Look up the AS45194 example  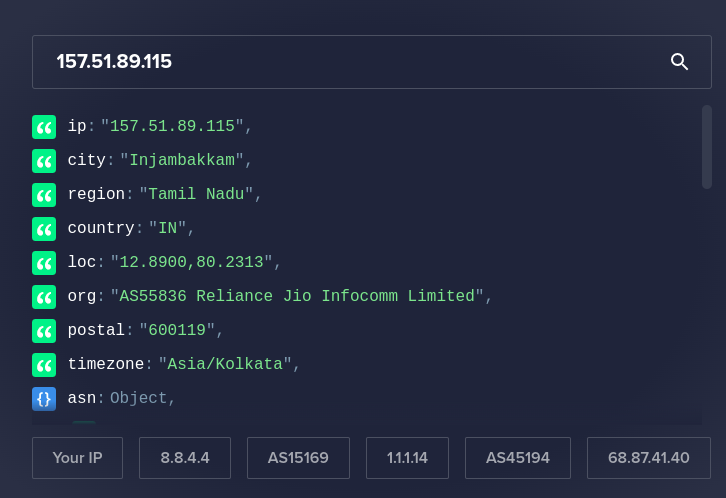click(517, 458)
